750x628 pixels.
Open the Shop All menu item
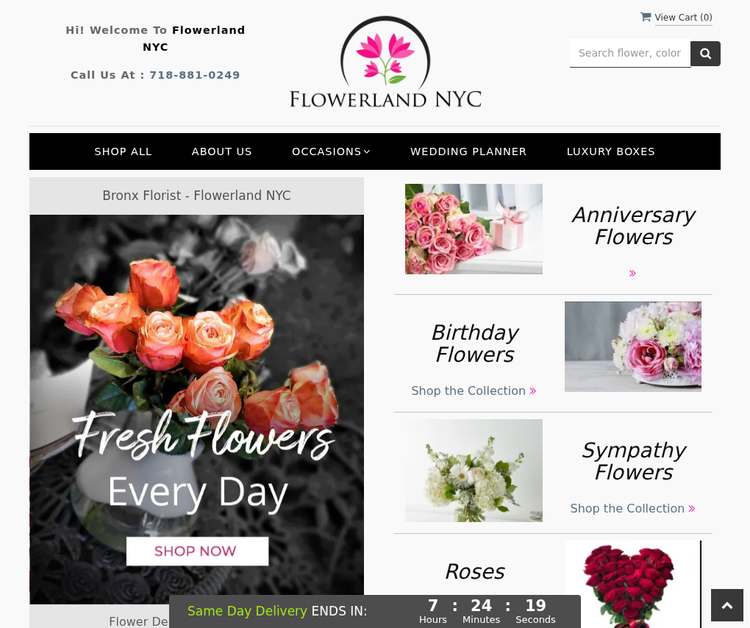[x=123, y=152]
